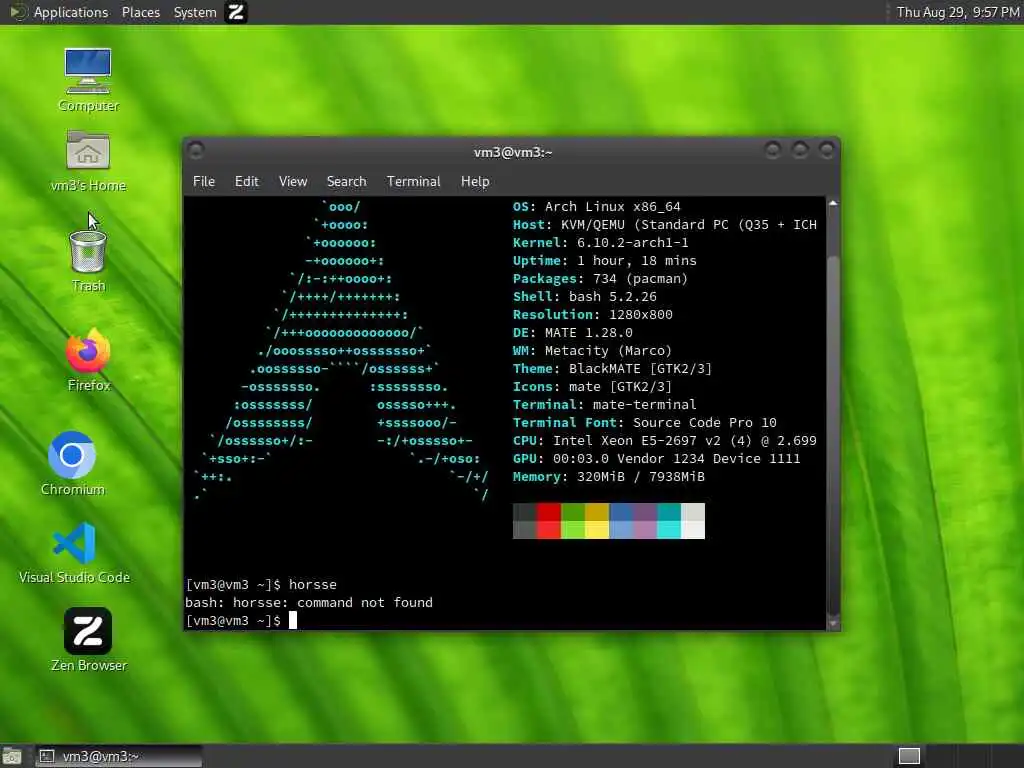Screen dimensions: 1024x768
Task: Click the cyan color block in neofetch
Action: [x=669, y=530]
